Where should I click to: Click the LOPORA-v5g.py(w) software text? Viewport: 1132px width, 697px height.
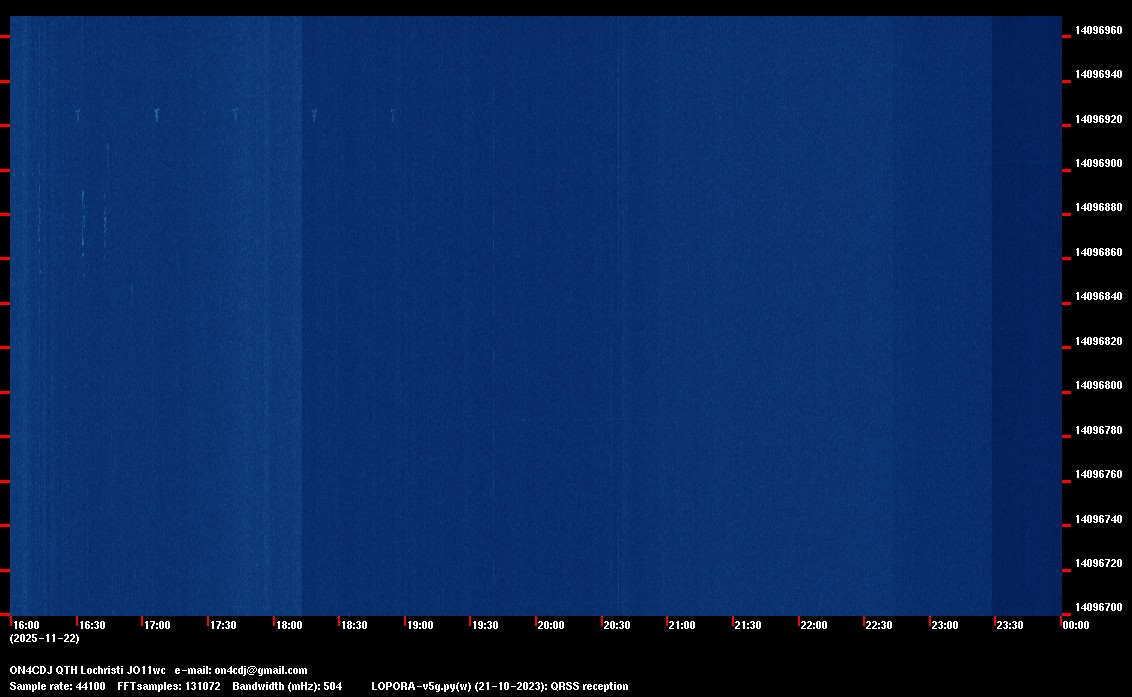tap(421, 686)
